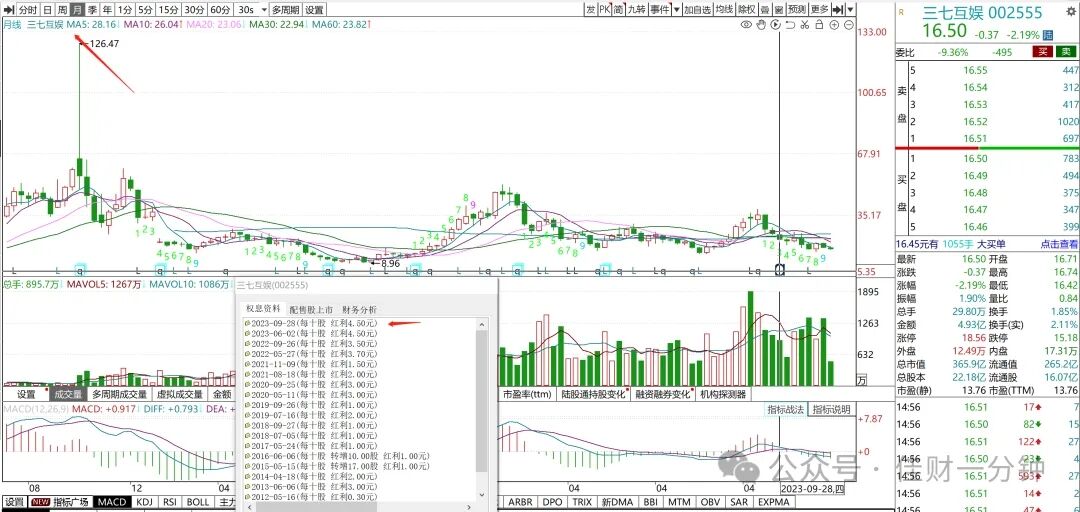Select the 成交量 volume sub-chart tab

tap(68, 395)
